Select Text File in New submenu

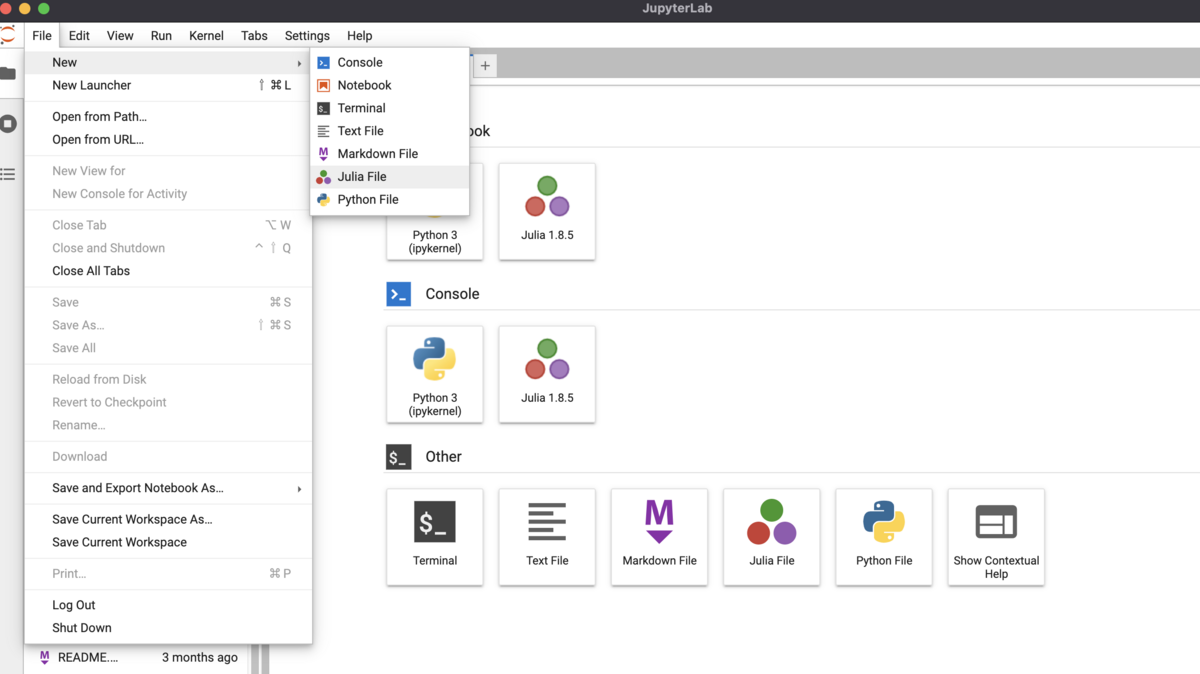coord(390,131)
